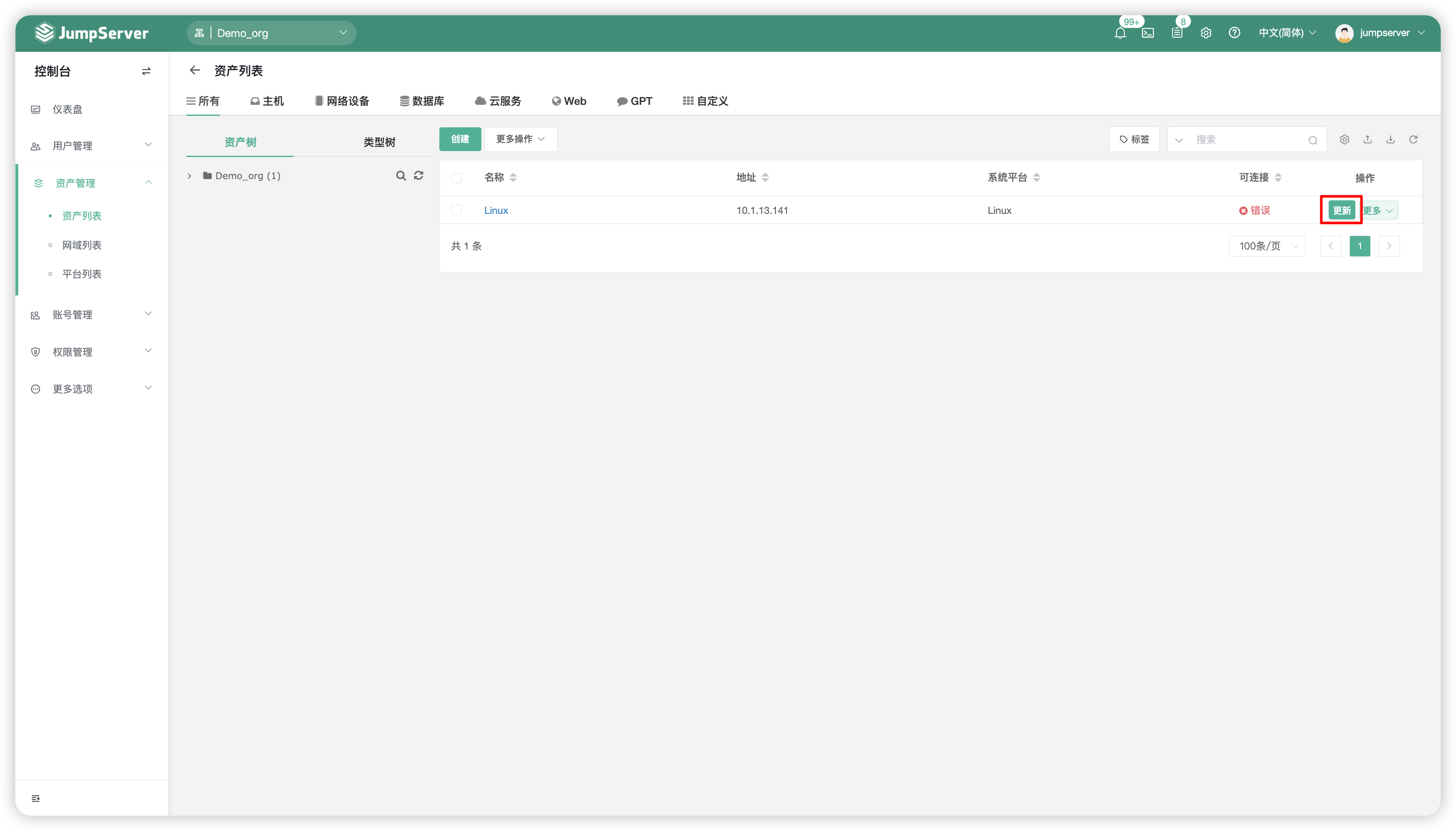
Task: Click the search magnifier in search box
Action: pyautogui.click(x=1313, y=140)
